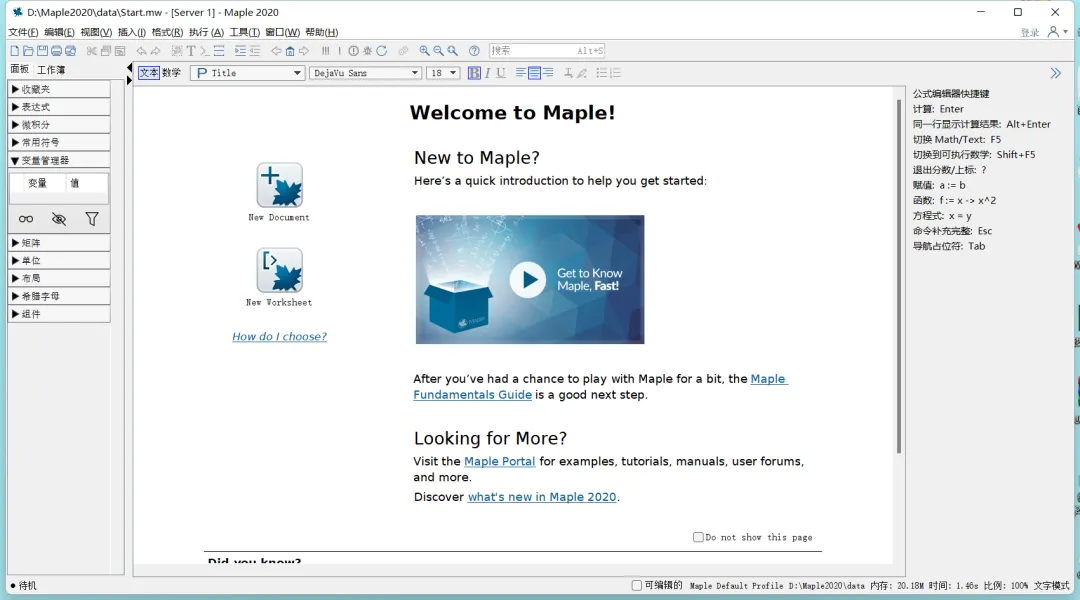Collapse right panel with double chevron
This screenshot has height=600, width=1080.
click(x=1055, y=73)
